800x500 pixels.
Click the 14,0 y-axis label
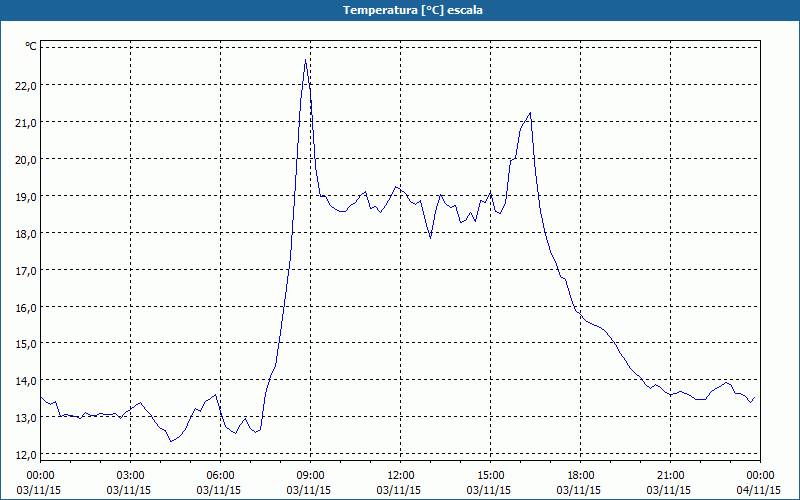pos(26,381)
